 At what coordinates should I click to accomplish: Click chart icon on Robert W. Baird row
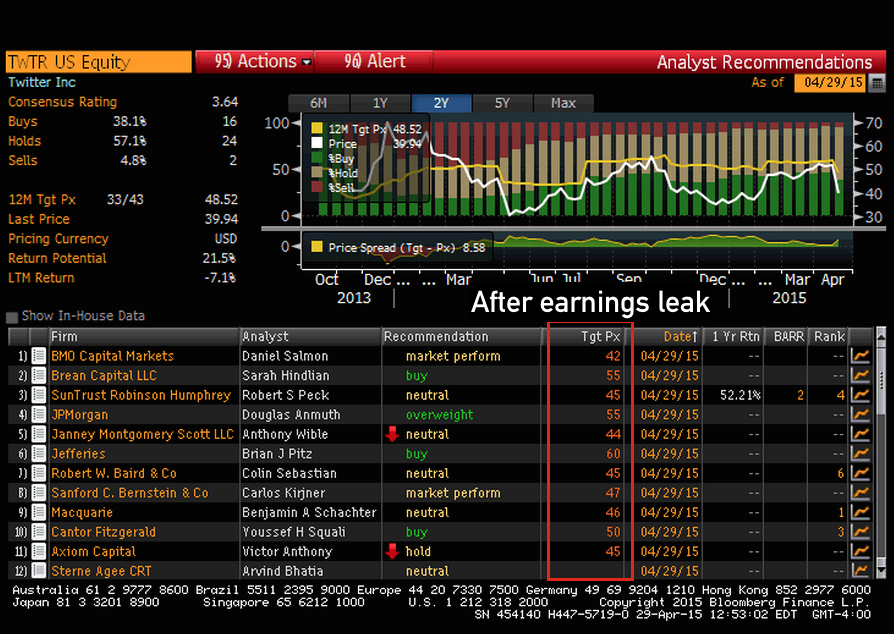point(860,473)
